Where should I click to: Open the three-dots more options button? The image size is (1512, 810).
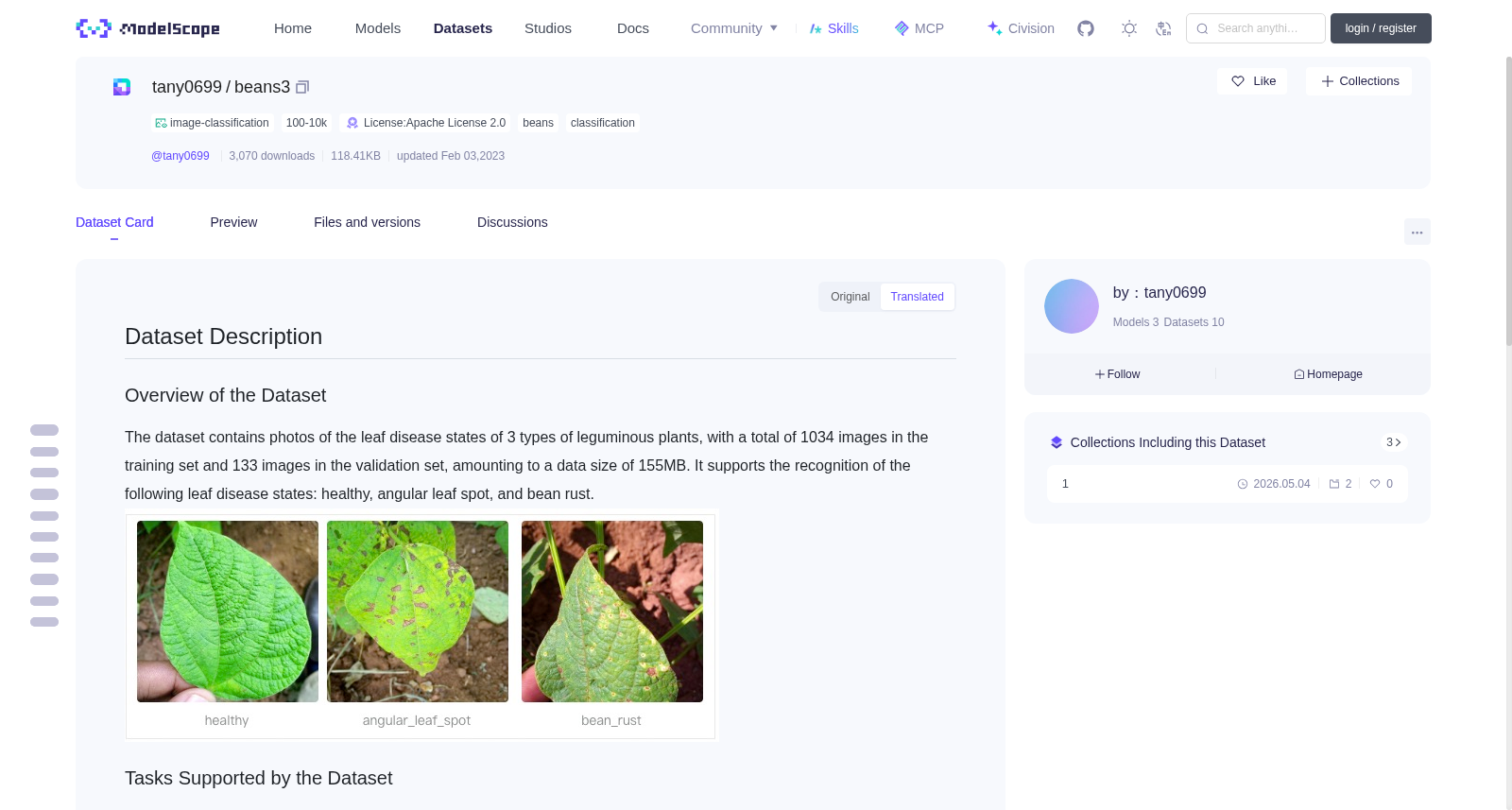pyautogui.click(x=1417, y=232)
